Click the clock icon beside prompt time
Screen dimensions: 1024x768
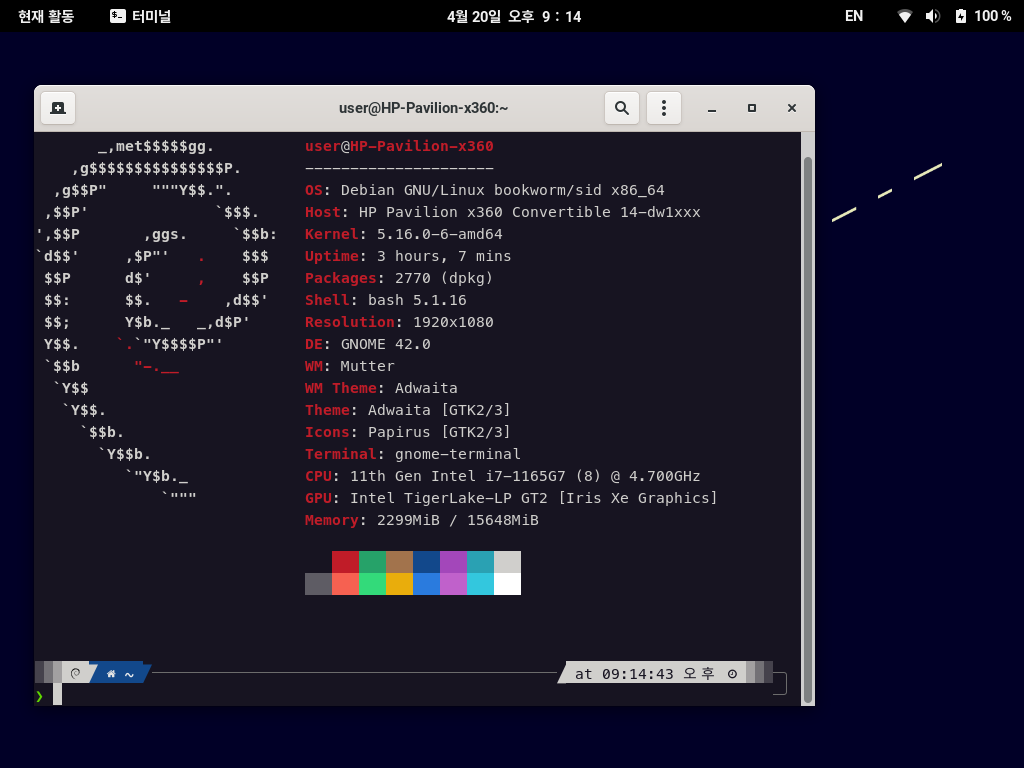click(732, 674)
